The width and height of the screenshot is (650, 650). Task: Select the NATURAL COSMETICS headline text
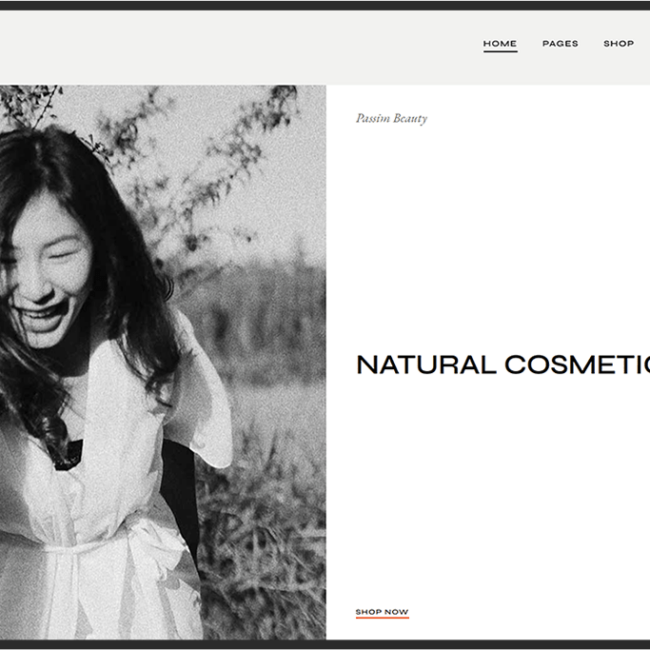(502, 365)
